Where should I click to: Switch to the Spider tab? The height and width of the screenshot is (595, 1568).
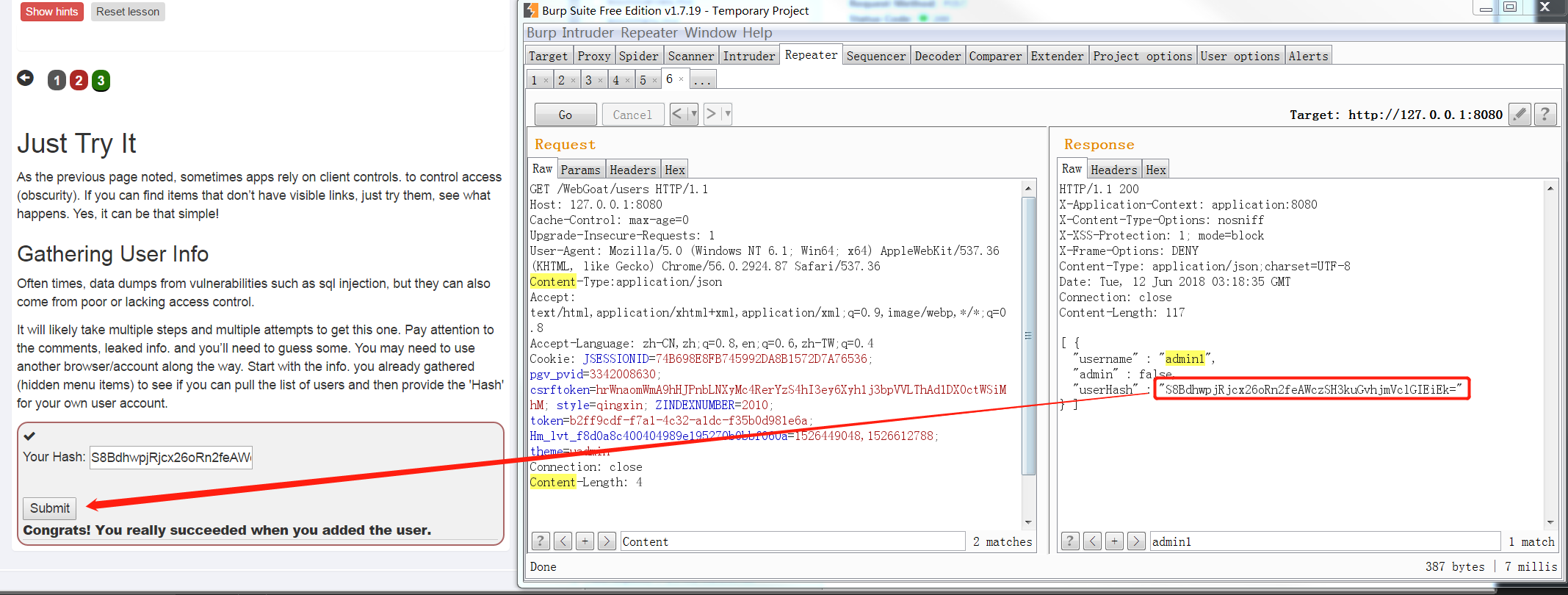click(x=639, y=56)
